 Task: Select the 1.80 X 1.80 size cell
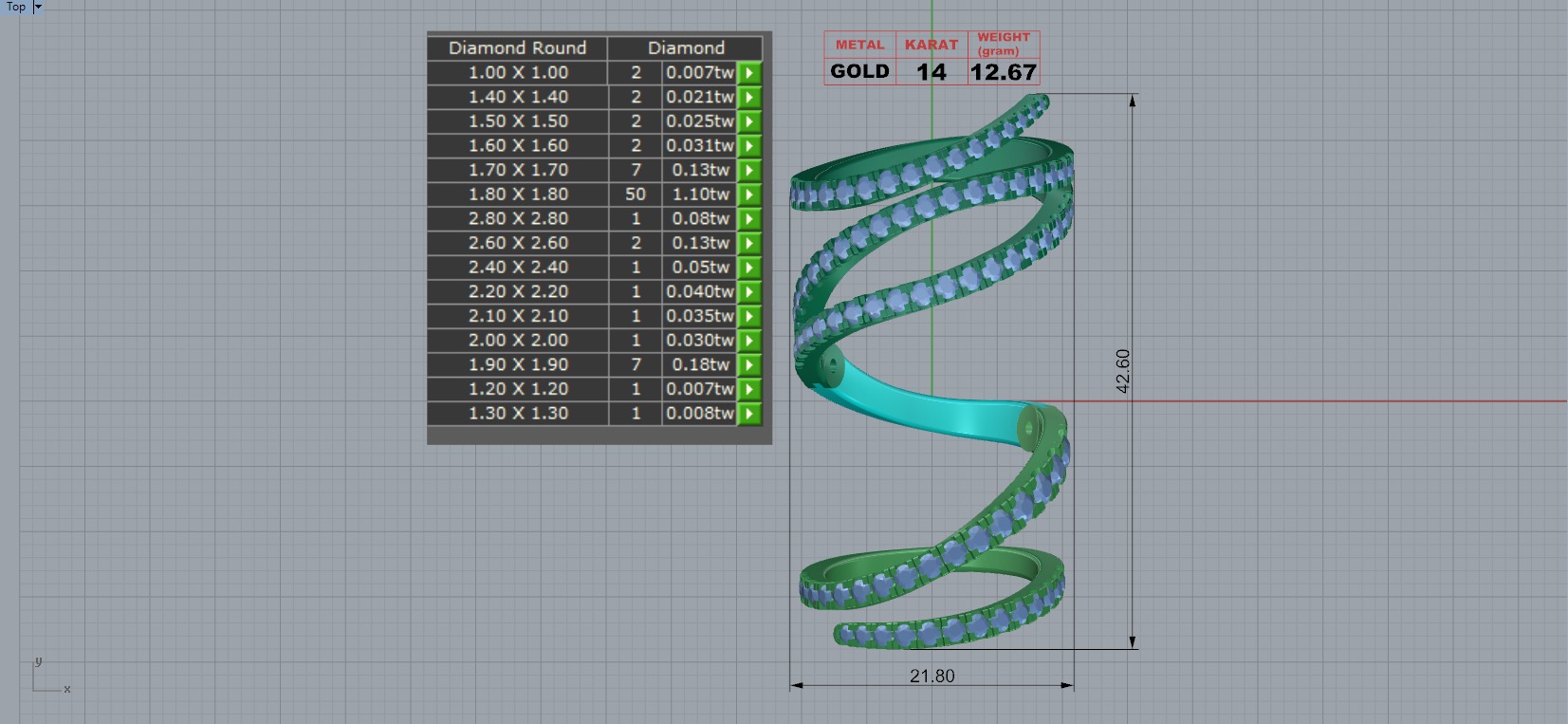tap(517, 195)
